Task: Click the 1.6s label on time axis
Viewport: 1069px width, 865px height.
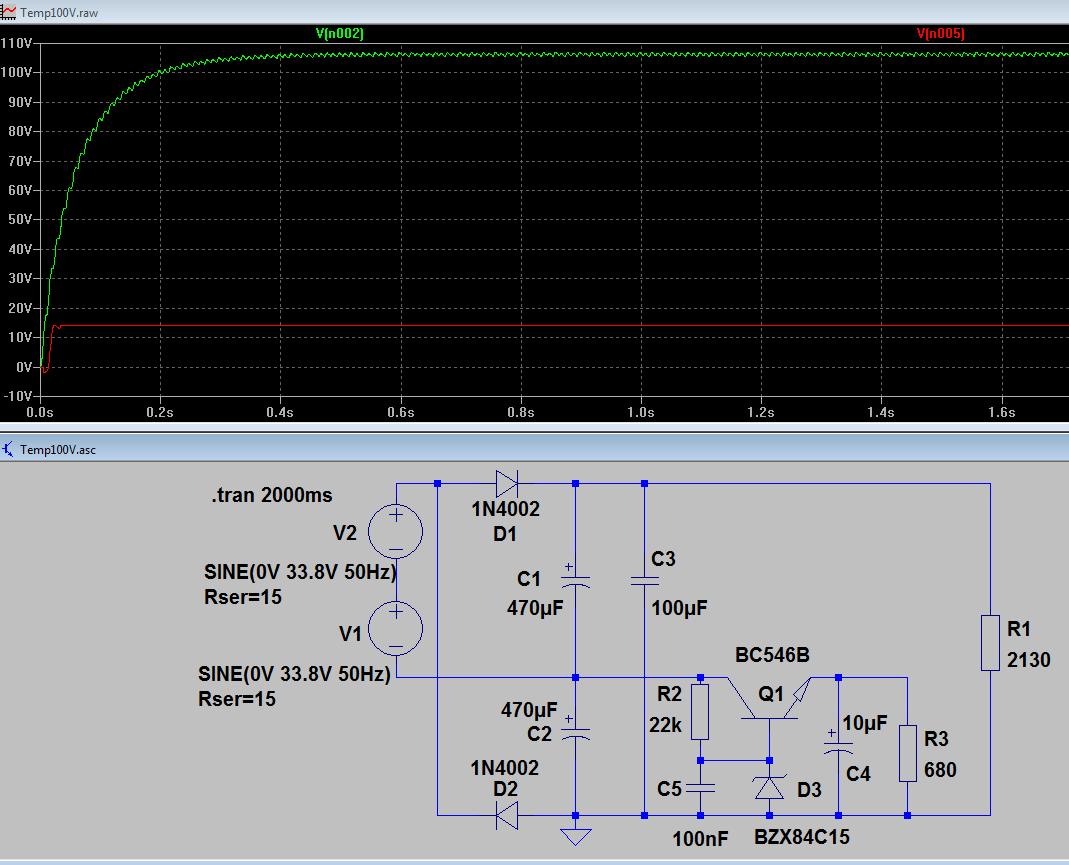Action: tap(1002, 412)
